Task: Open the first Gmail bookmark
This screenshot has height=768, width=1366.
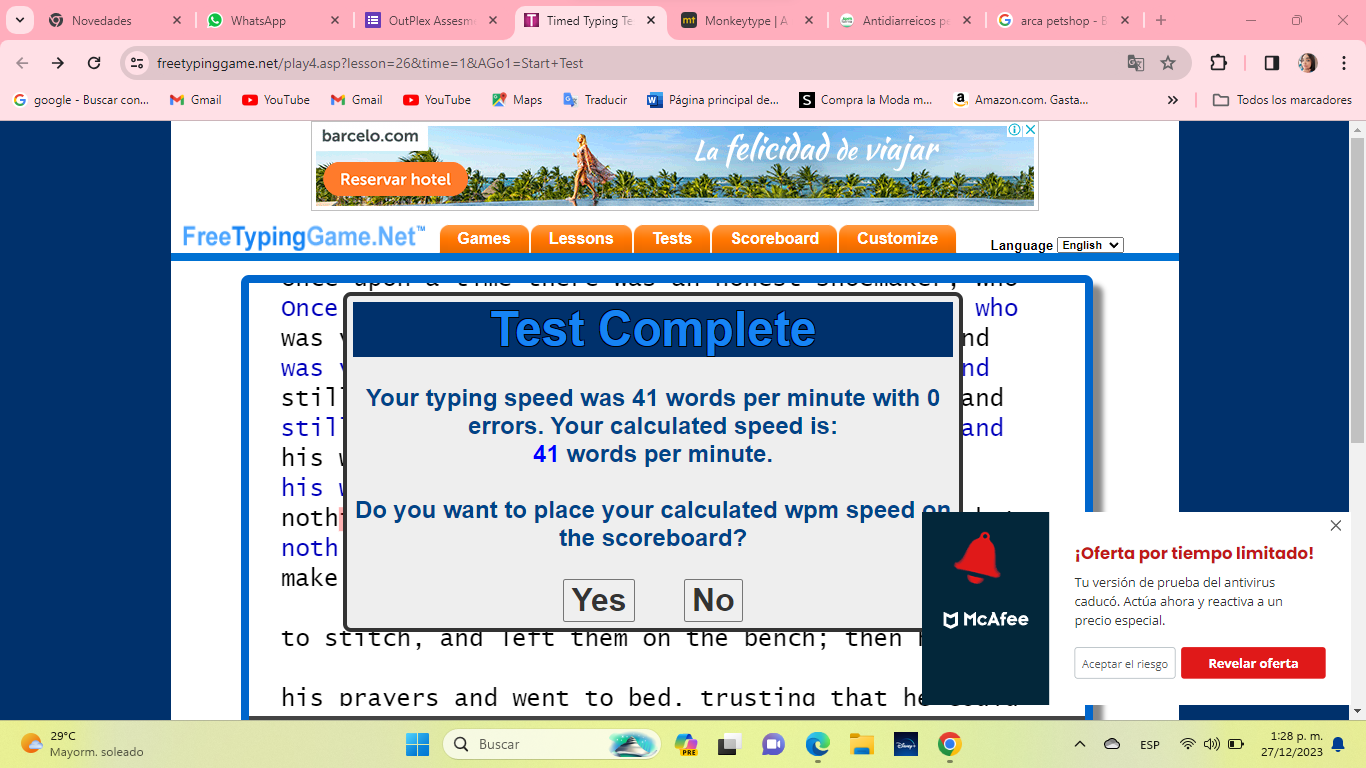Action: pyautogui.click(x=196, y=100)
